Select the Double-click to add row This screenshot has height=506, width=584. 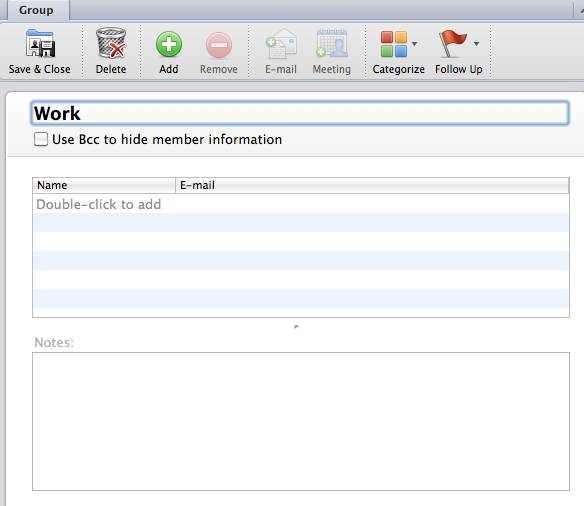pos(301,204)
